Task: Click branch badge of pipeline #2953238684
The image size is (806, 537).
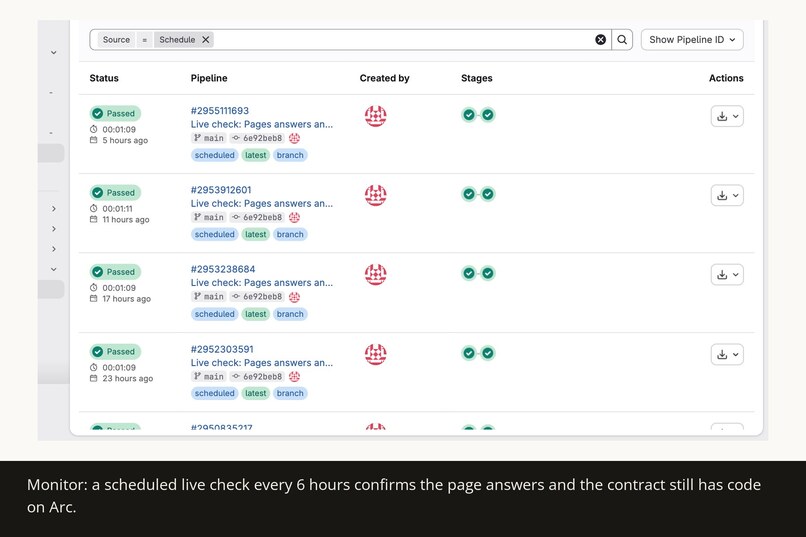Action: click(x=290, y=313)
